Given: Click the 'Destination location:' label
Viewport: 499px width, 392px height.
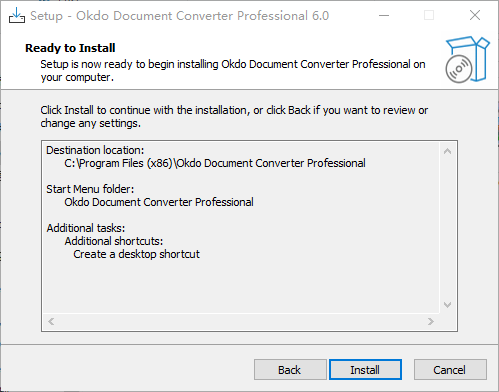Looking at the screenshot, I should [95, 150].
